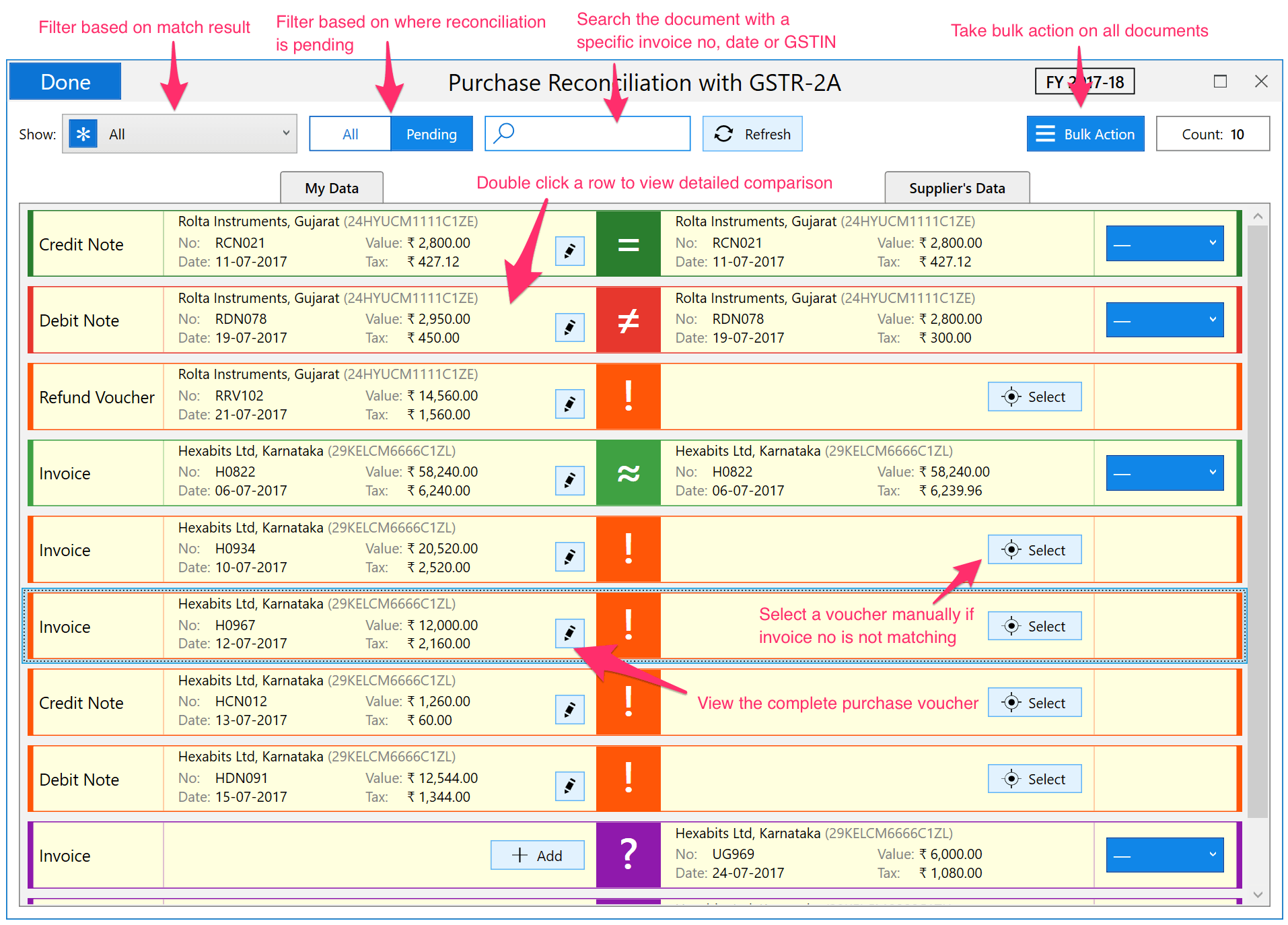Click the not-equal mismatch icon for RDN078
The image size is (1288, 925).
(628, 320)
